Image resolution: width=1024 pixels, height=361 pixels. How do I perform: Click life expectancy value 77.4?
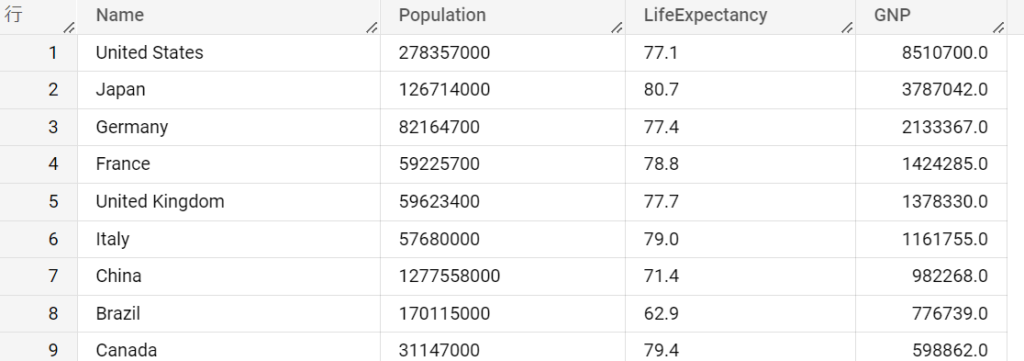[661, 127]
